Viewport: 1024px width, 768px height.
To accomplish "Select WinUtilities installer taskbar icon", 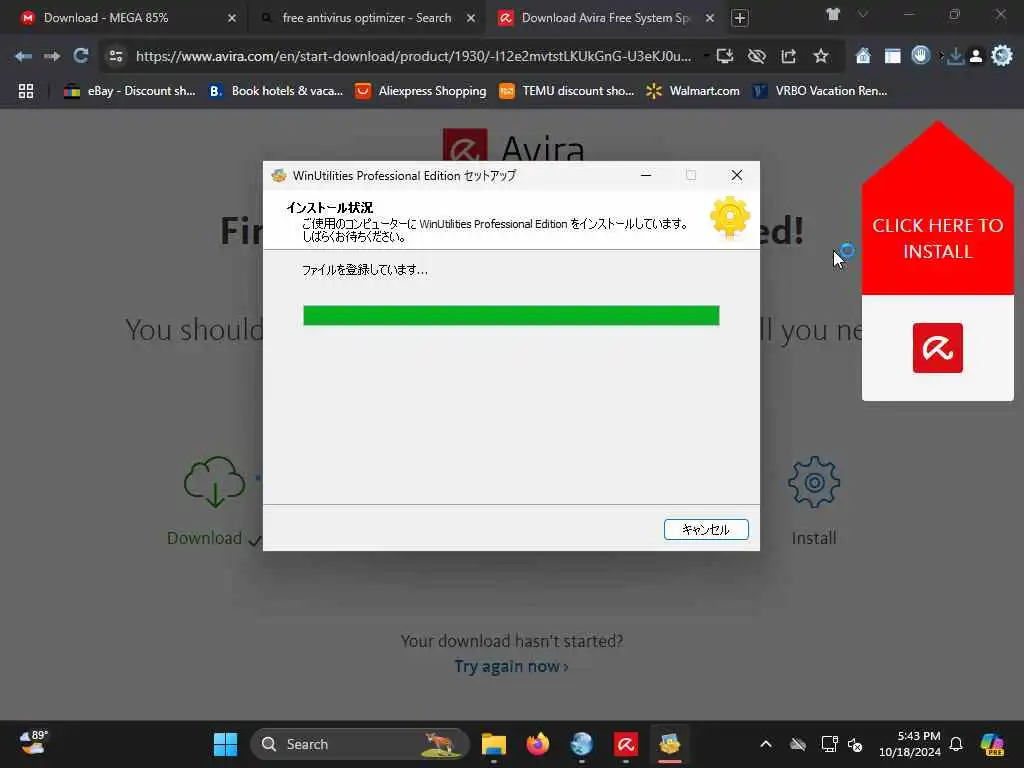I will [669, 744].
